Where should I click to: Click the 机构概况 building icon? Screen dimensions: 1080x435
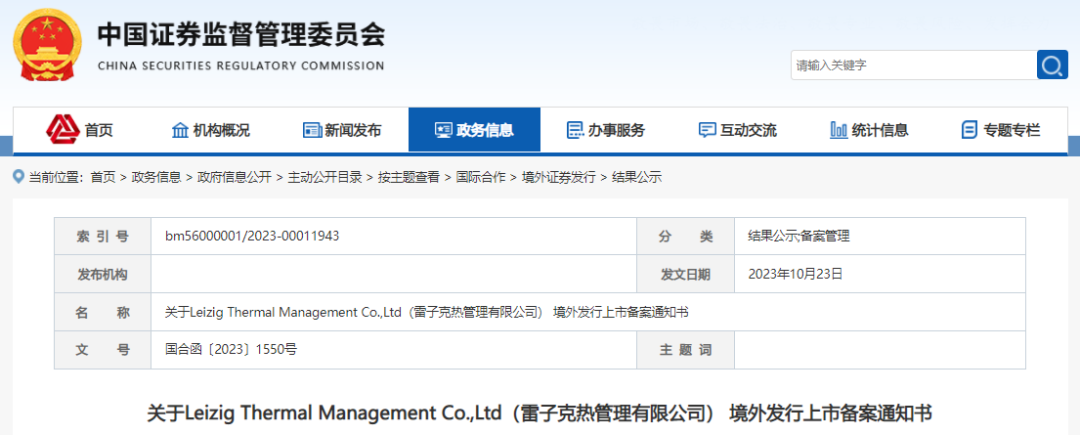tap(180, 129)
